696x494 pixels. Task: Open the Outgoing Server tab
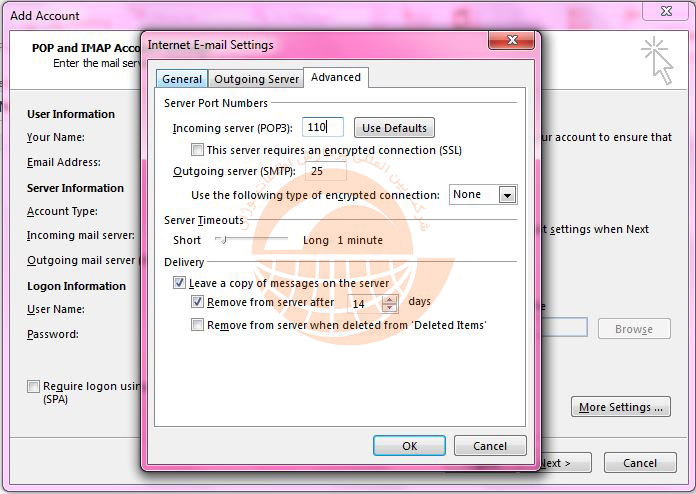click(x=256, y=79)
